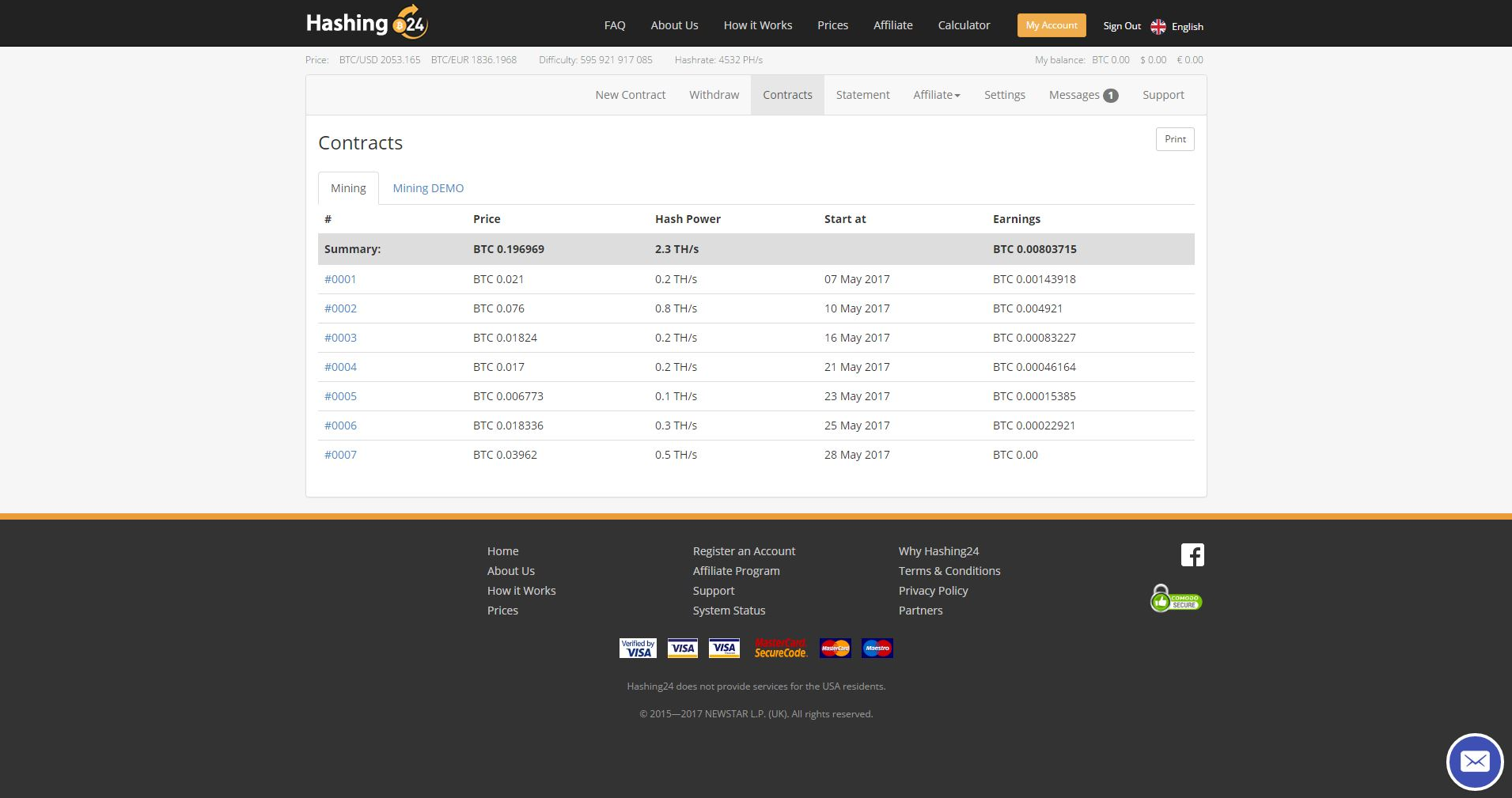
Task: Click the Print button
Action: tap(1175, 139)
